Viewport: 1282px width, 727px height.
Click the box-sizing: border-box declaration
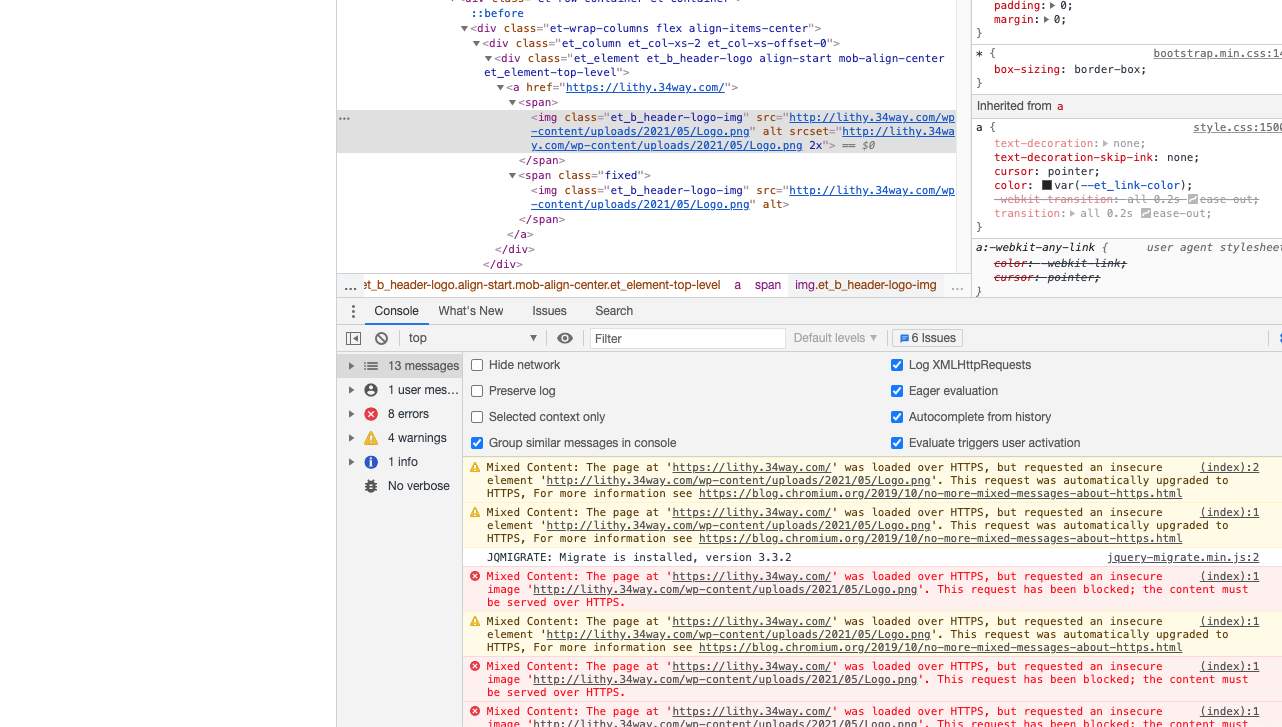click(x=1070, y=70)
